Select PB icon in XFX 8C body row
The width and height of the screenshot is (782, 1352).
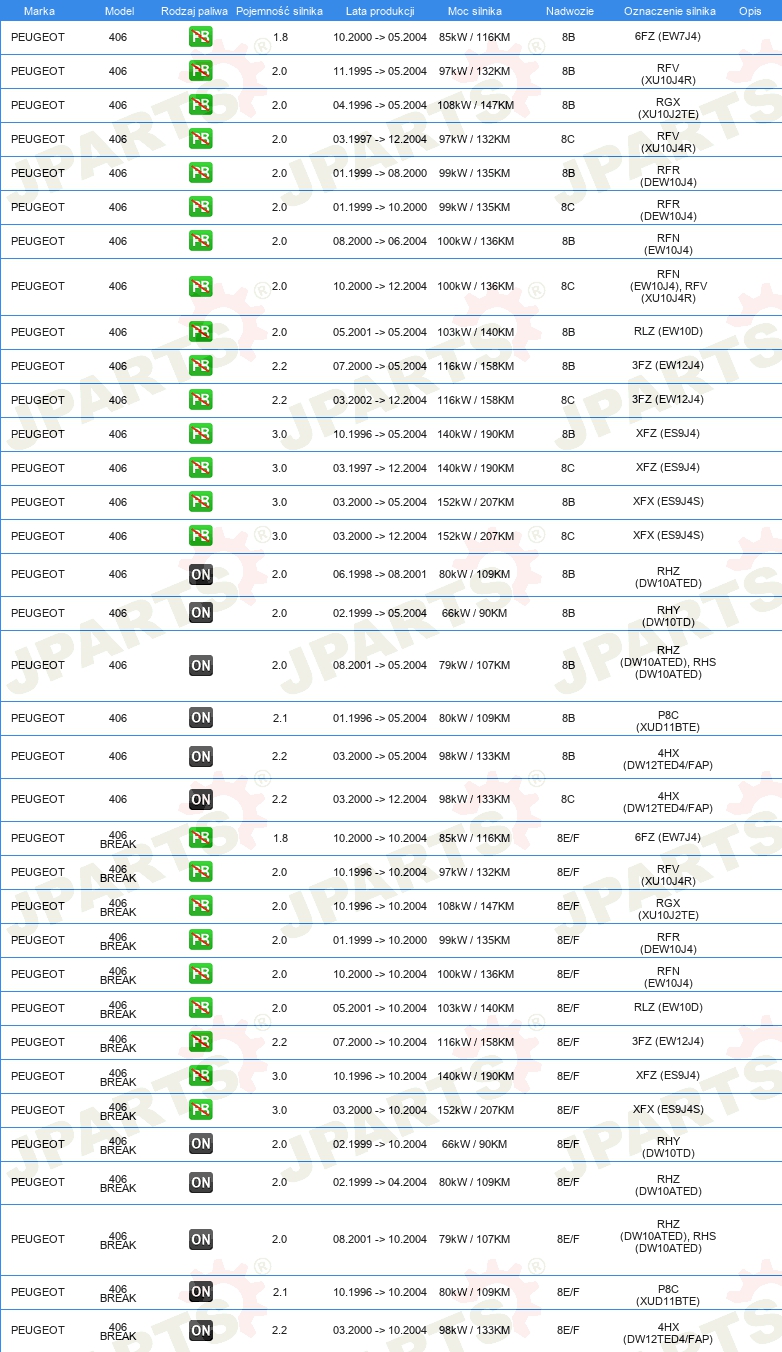click(x=201, y=536)
